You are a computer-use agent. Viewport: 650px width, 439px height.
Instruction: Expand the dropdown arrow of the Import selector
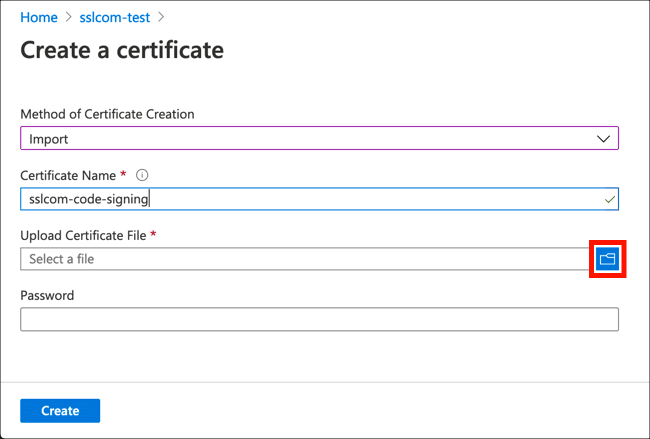coord(603,139)
